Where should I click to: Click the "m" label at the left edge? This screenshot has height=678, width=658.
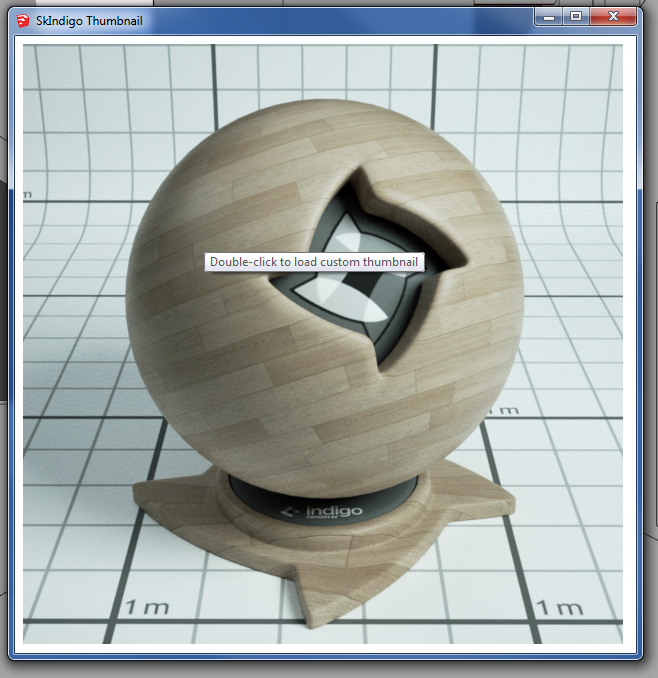coord(28,193)
